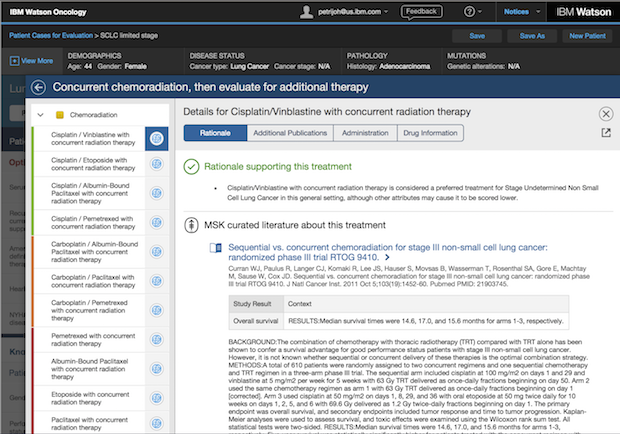Viewport: 620px width, 434px height.
Task: Select info icon for Pemetrexed with concurrent radiation
Action: (157, 340)
